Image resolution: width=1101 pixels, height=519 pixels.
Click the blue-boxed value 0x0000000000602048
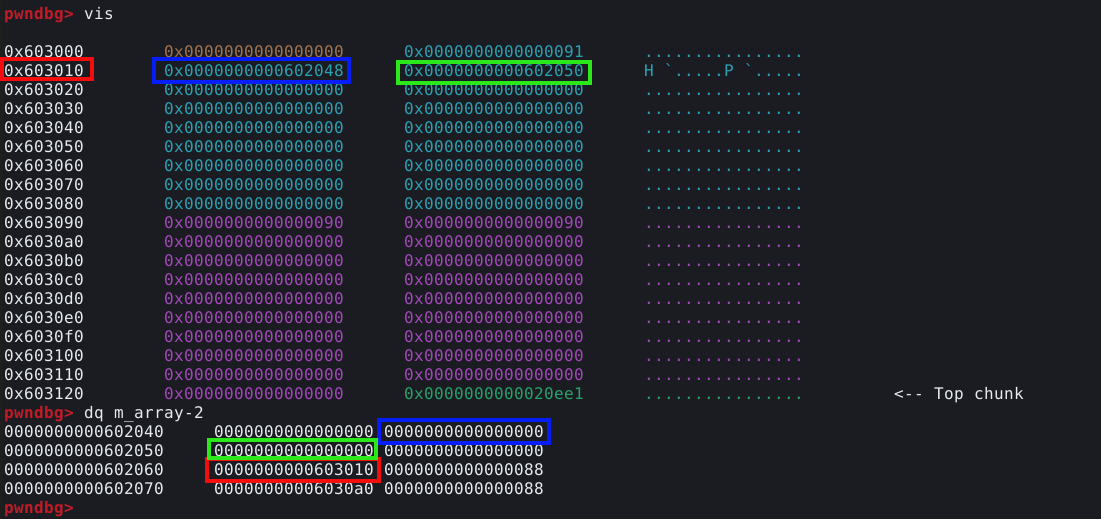point(252,71)
